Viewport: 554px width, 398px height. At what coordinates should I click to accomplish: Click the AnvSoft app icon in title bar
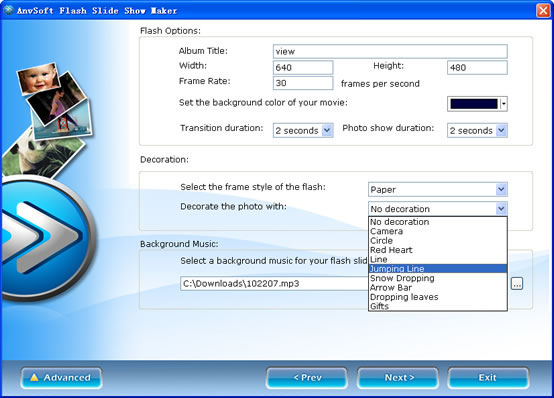(8, 10)
